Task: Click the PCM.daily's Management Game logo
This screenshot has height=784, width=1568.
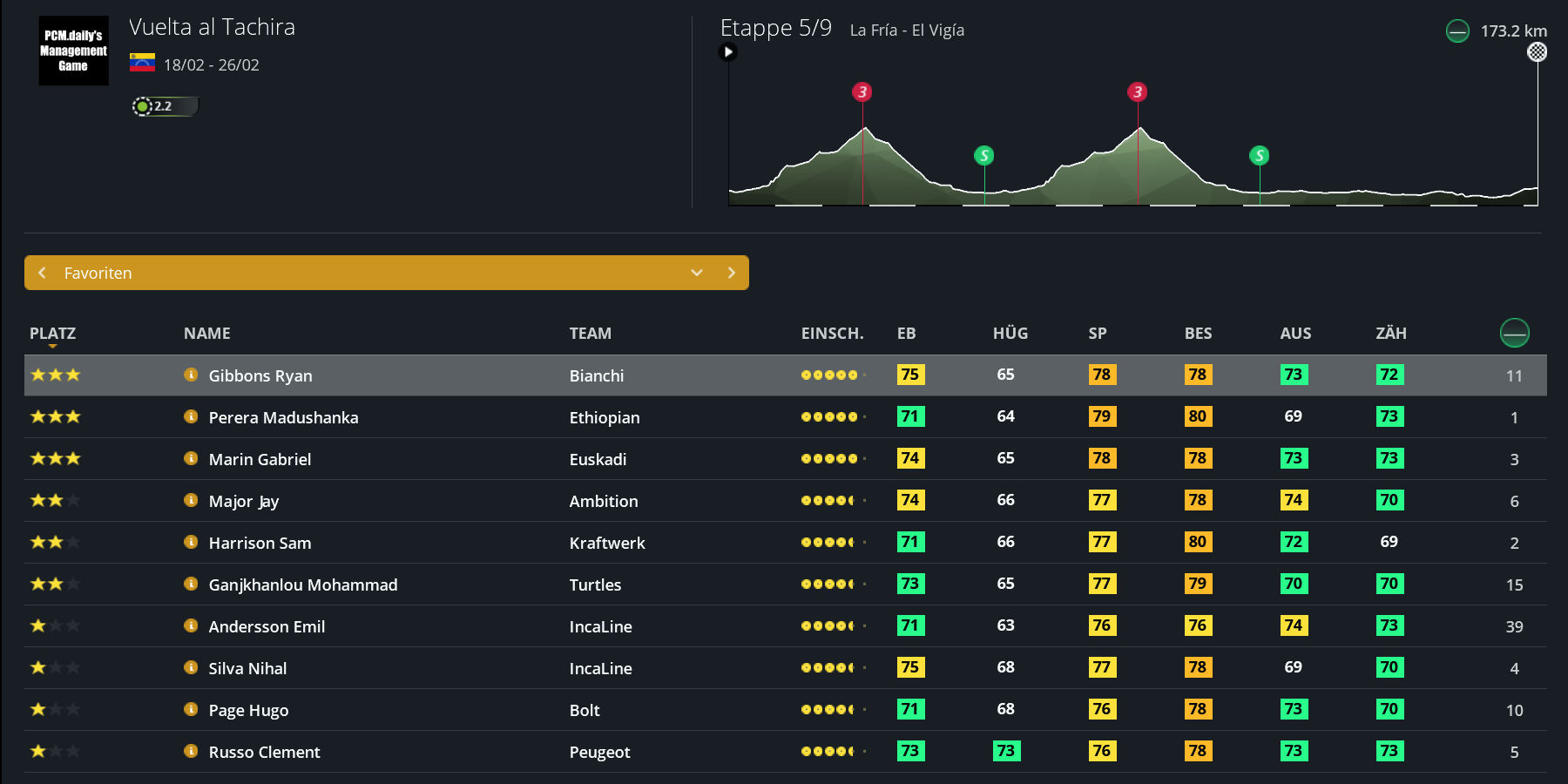Action: tap(73, 51)
